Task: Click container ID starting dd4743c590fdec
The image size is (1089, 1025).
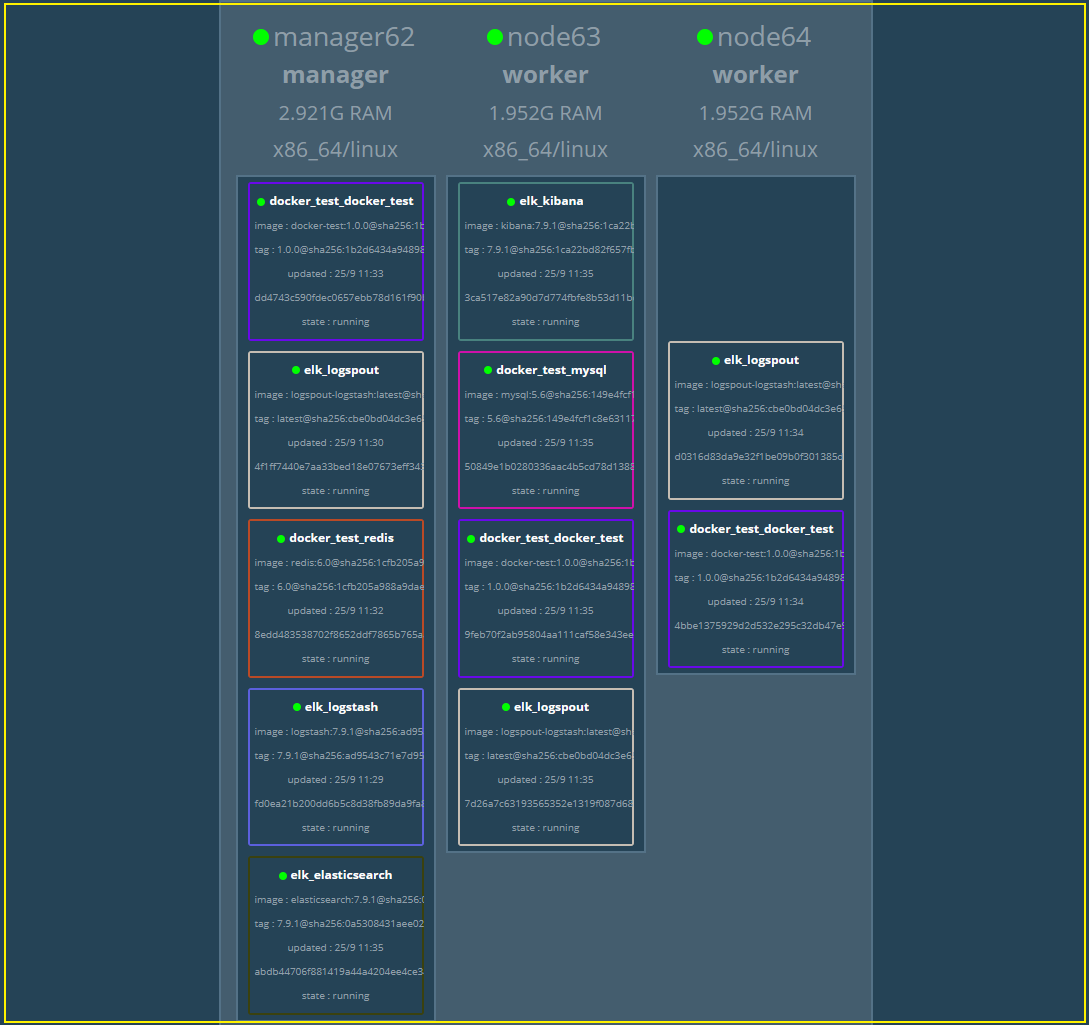Action: pyautogui.click(x=339, y=298)
